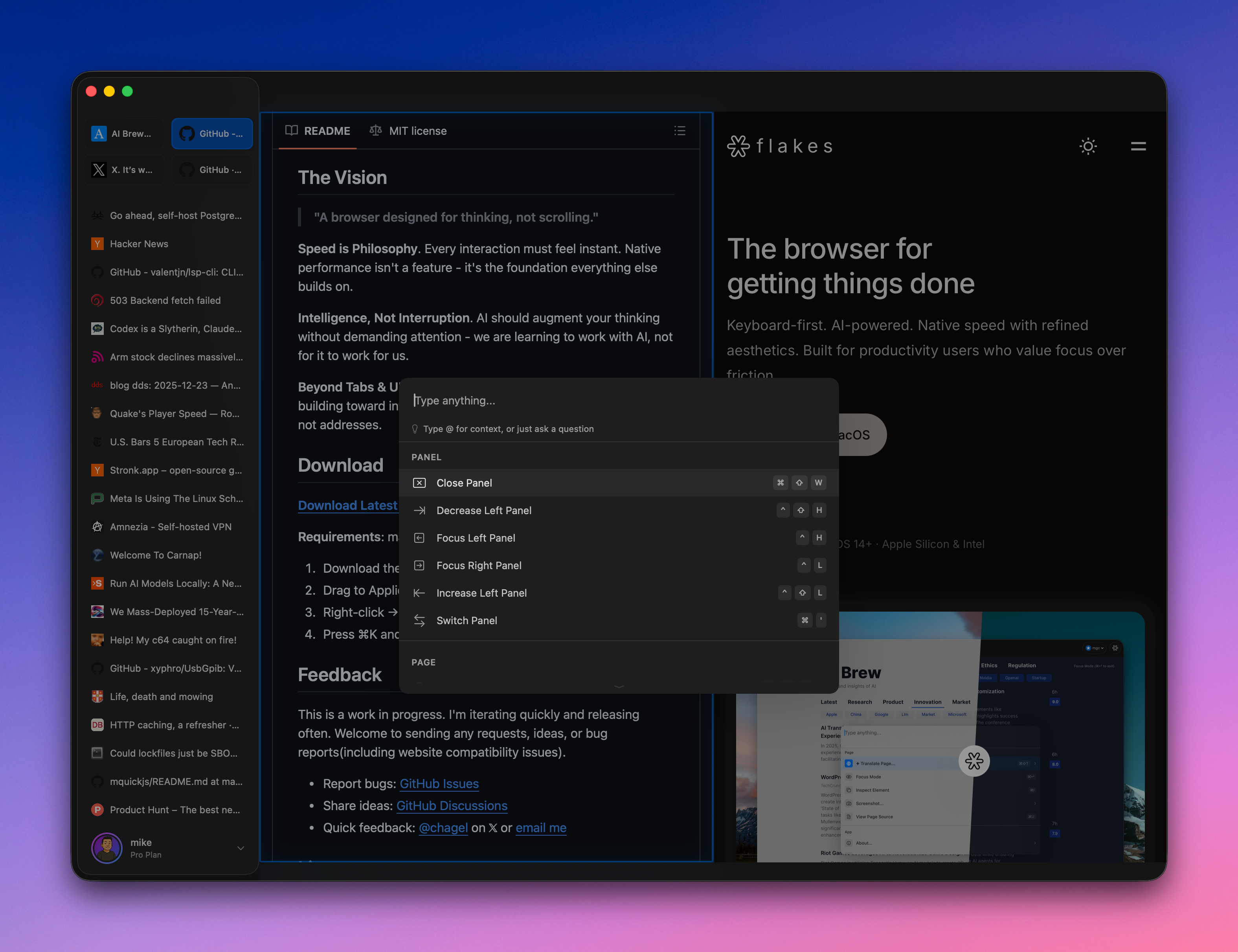Open the GitHub Issues link under Feedback
The height and width of the screenshot is (952, 1238).
(x=439, y=784)
